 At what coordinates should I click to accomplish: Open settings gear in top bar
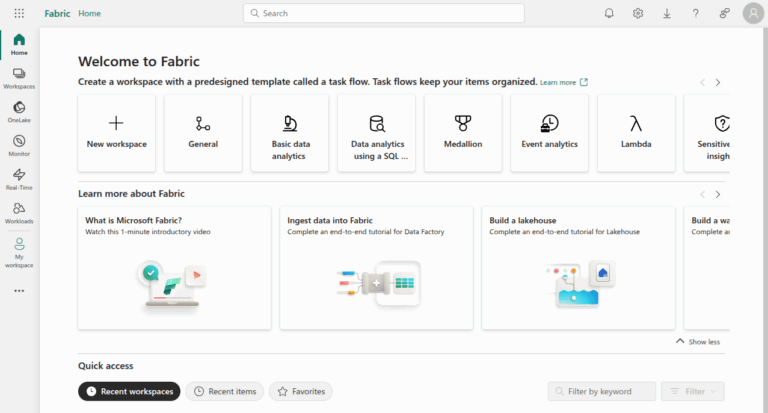[638, 13]
